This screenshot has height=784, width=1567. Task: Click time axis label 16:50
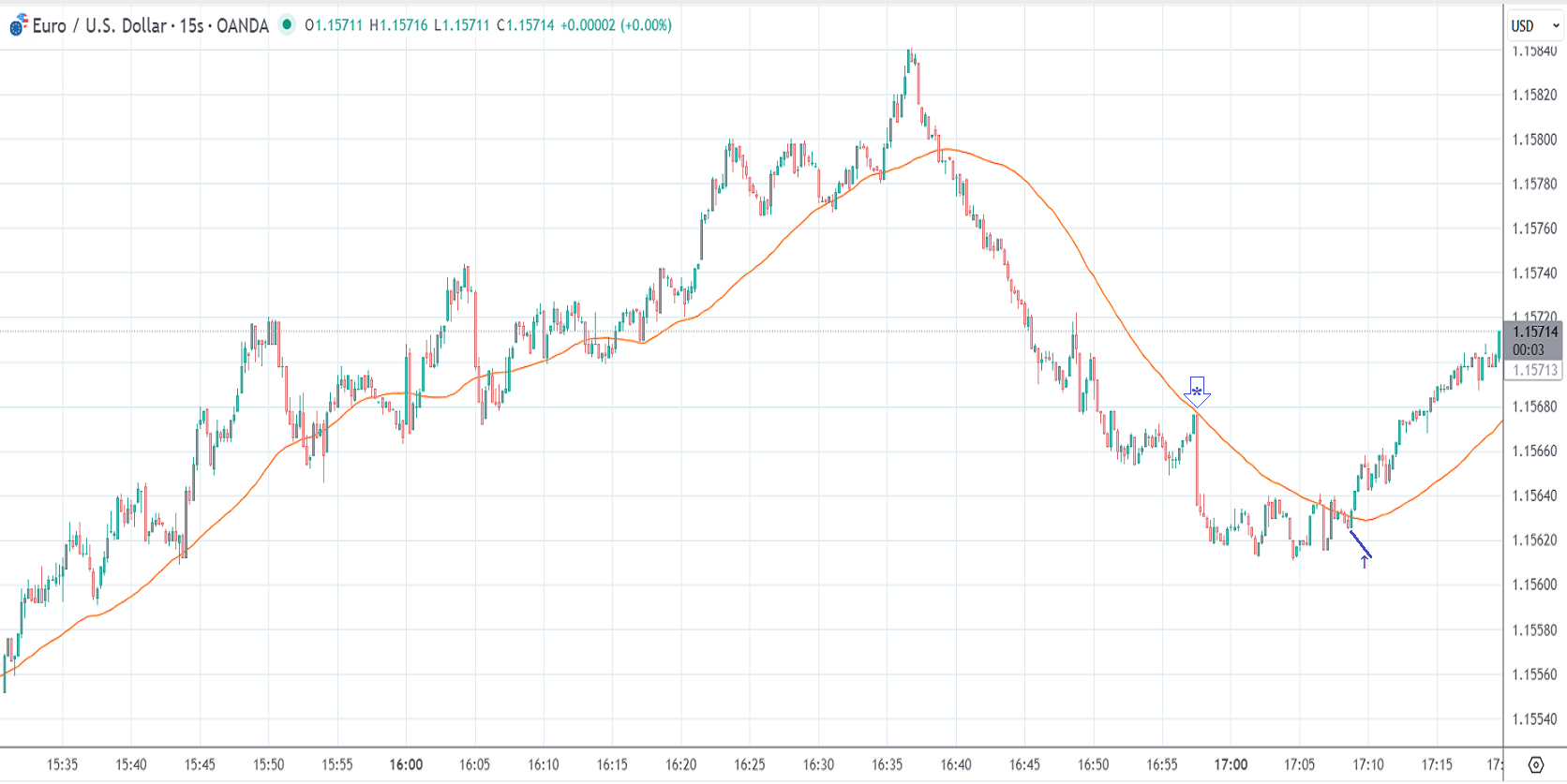tap(1094, 764)
